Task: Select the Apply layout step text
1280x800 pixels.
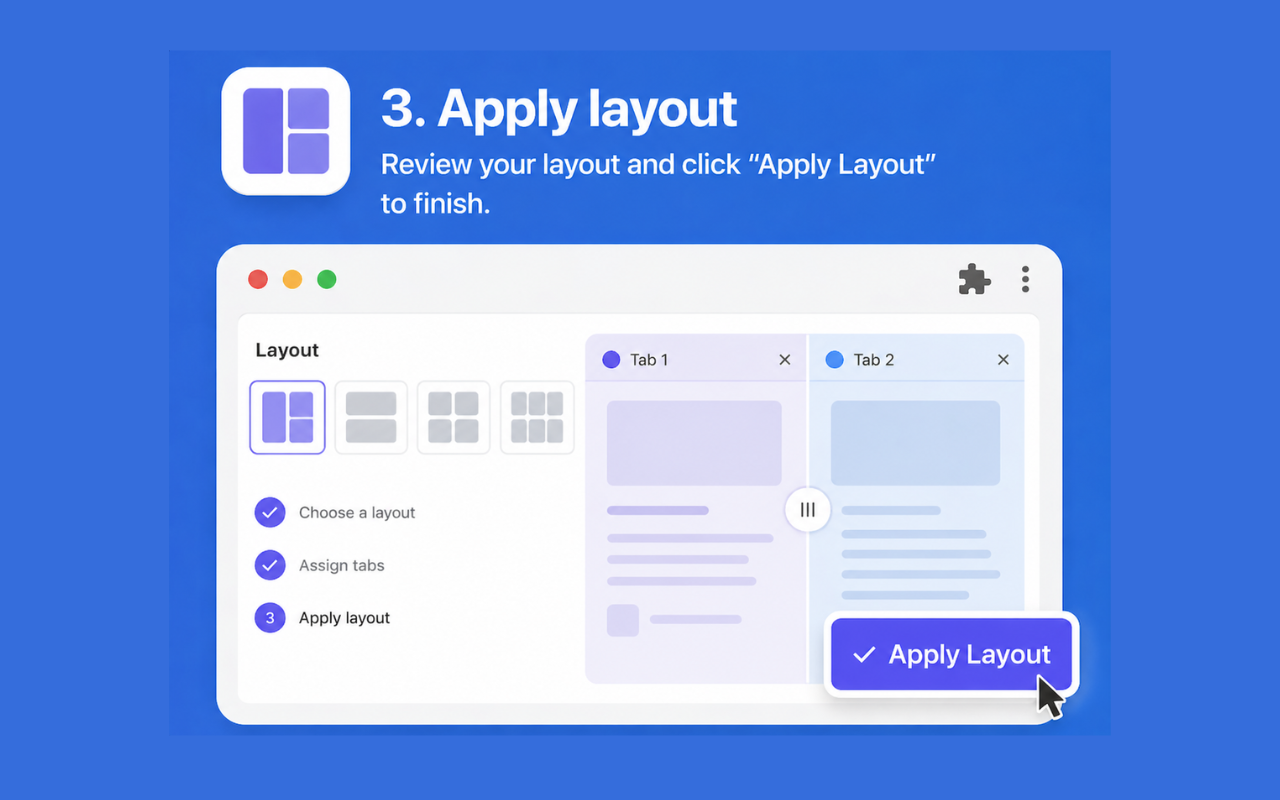Action: (x=344, y=618)
